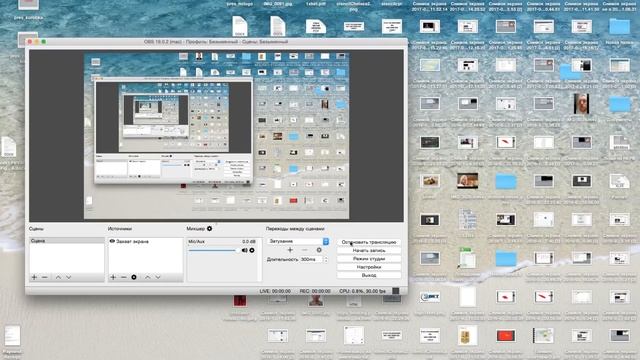Screen dimensions: 640x360
Task: Click Остановить трансляцию button
Action: coord(369,242)
